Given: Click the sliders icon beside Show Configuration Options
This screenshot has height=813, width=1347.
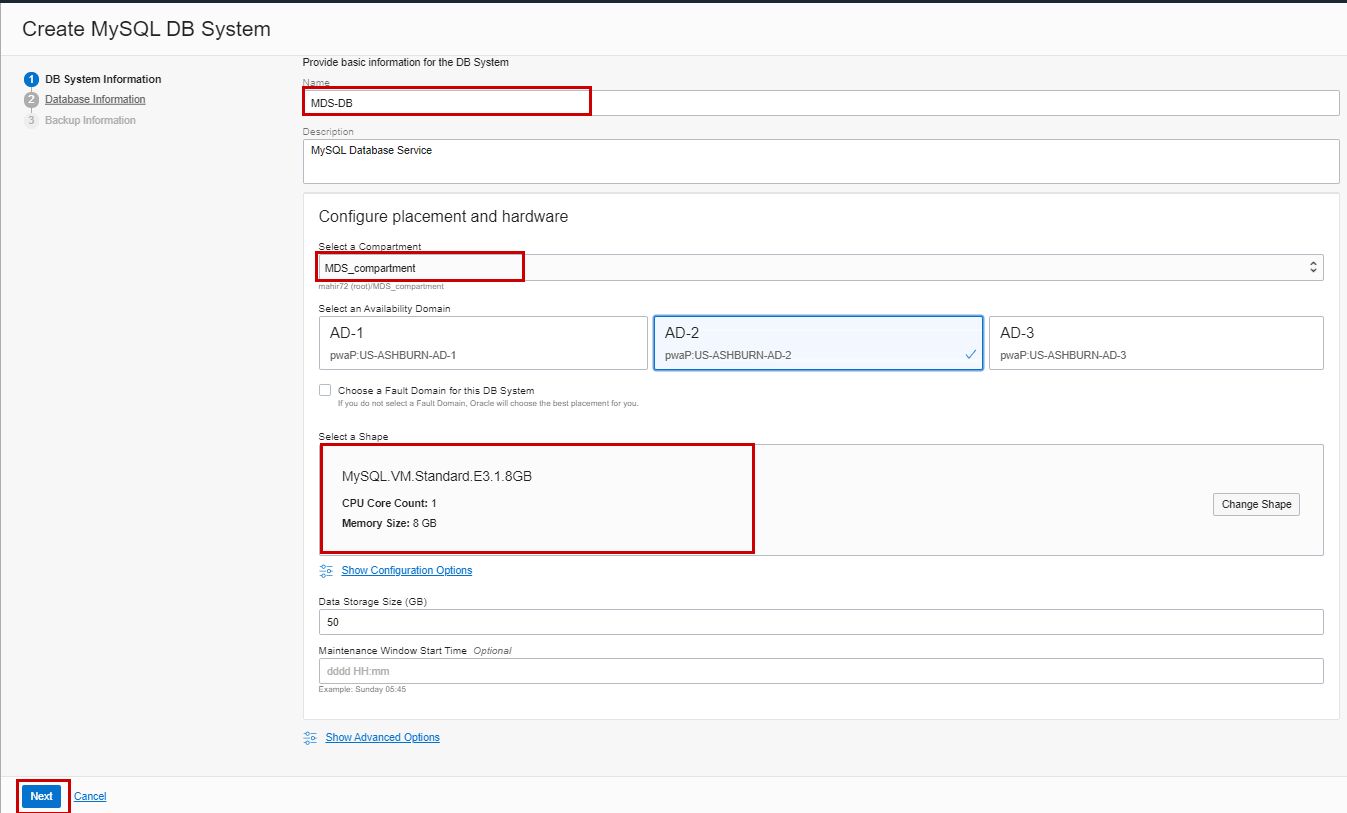Looking at the screenshot, I should pyautogui.click(x=325, y=569).
